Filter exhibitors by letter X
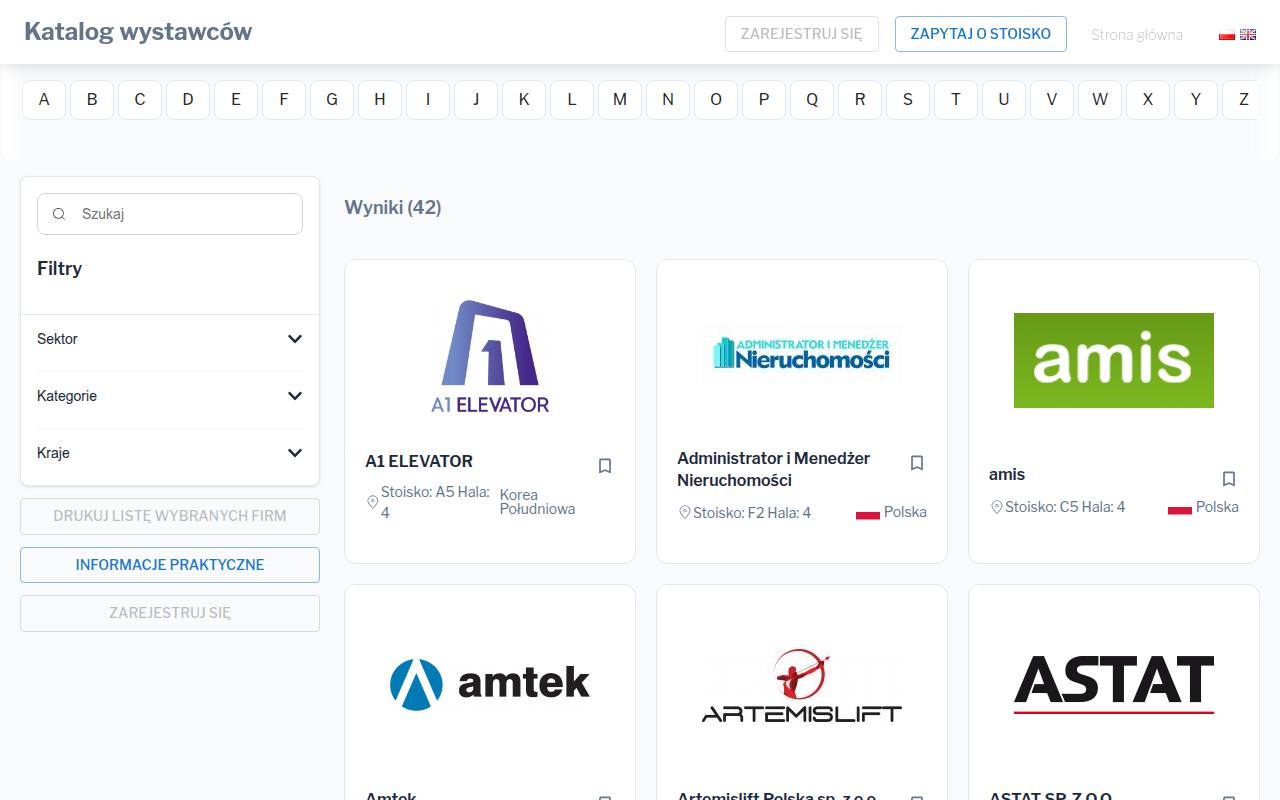The width and height of the screenshot is (1280, 800). pos(1148,100)
